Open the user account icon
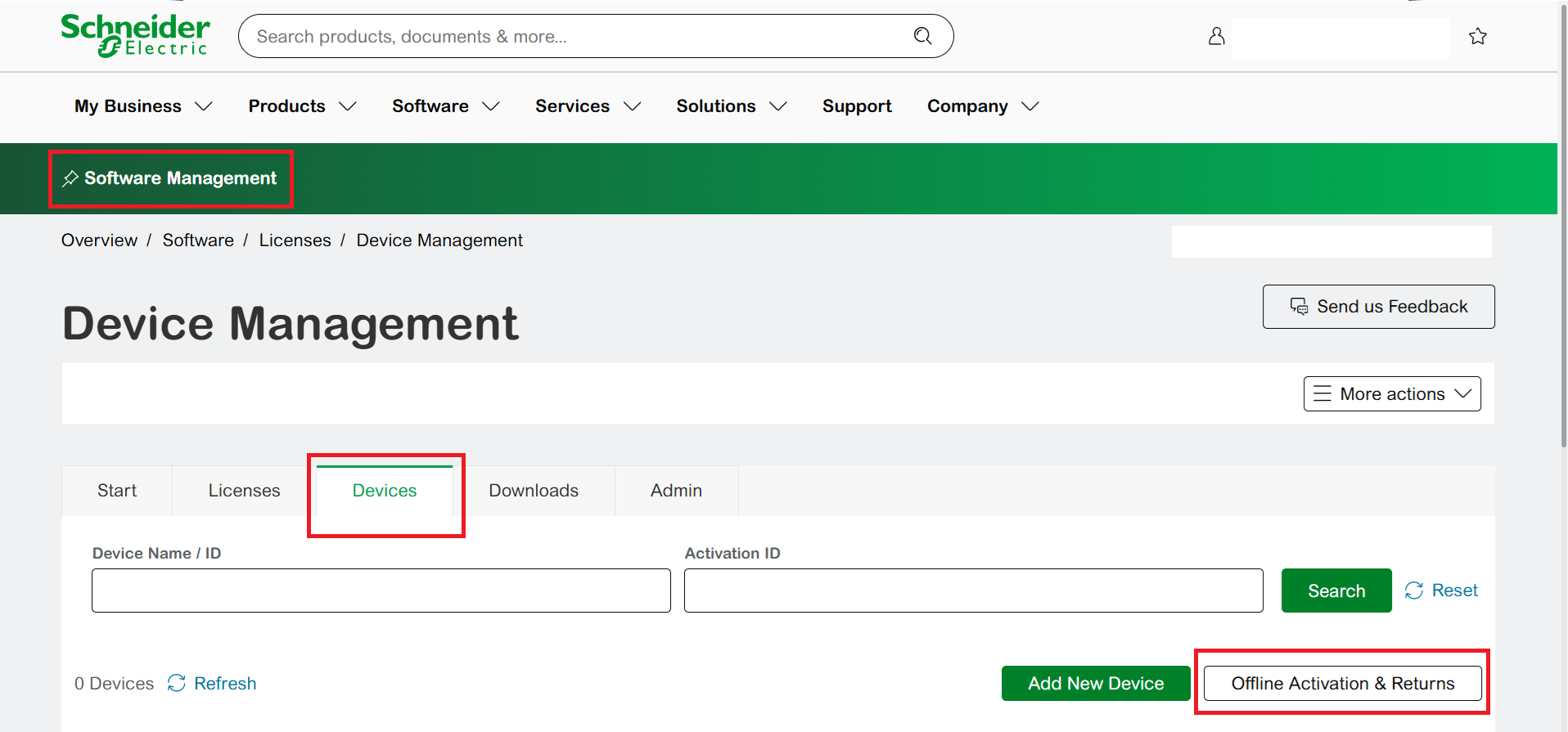The image size is (1568, 732). pyautogui.click(x=1216, y=36)
